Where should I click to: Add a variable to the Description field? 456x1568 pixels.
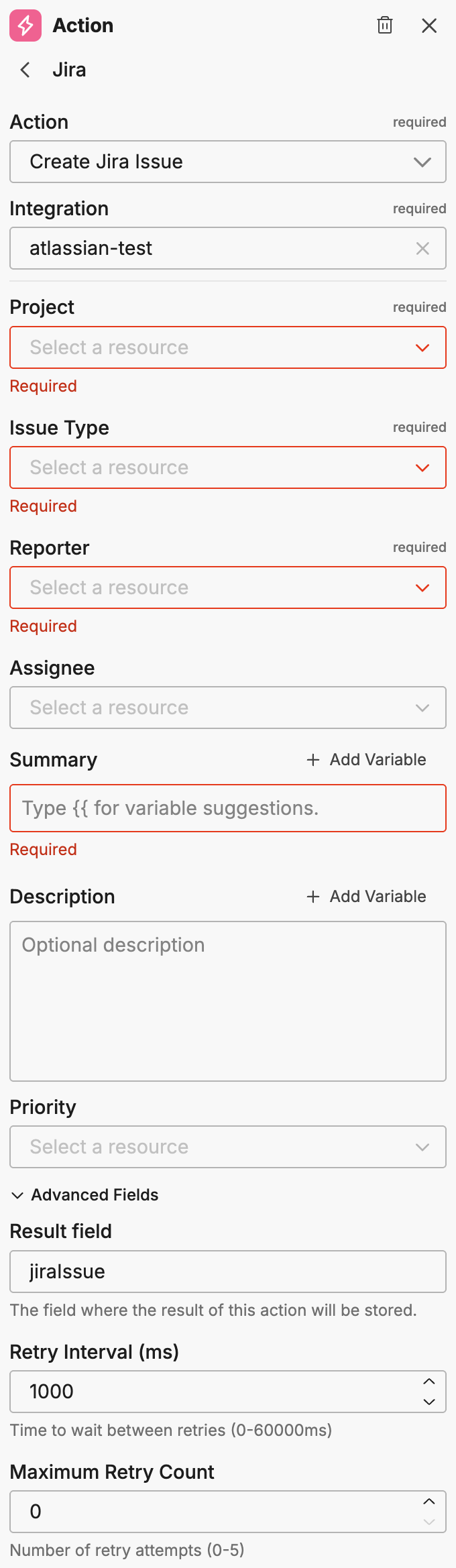[x=367, y=897]
